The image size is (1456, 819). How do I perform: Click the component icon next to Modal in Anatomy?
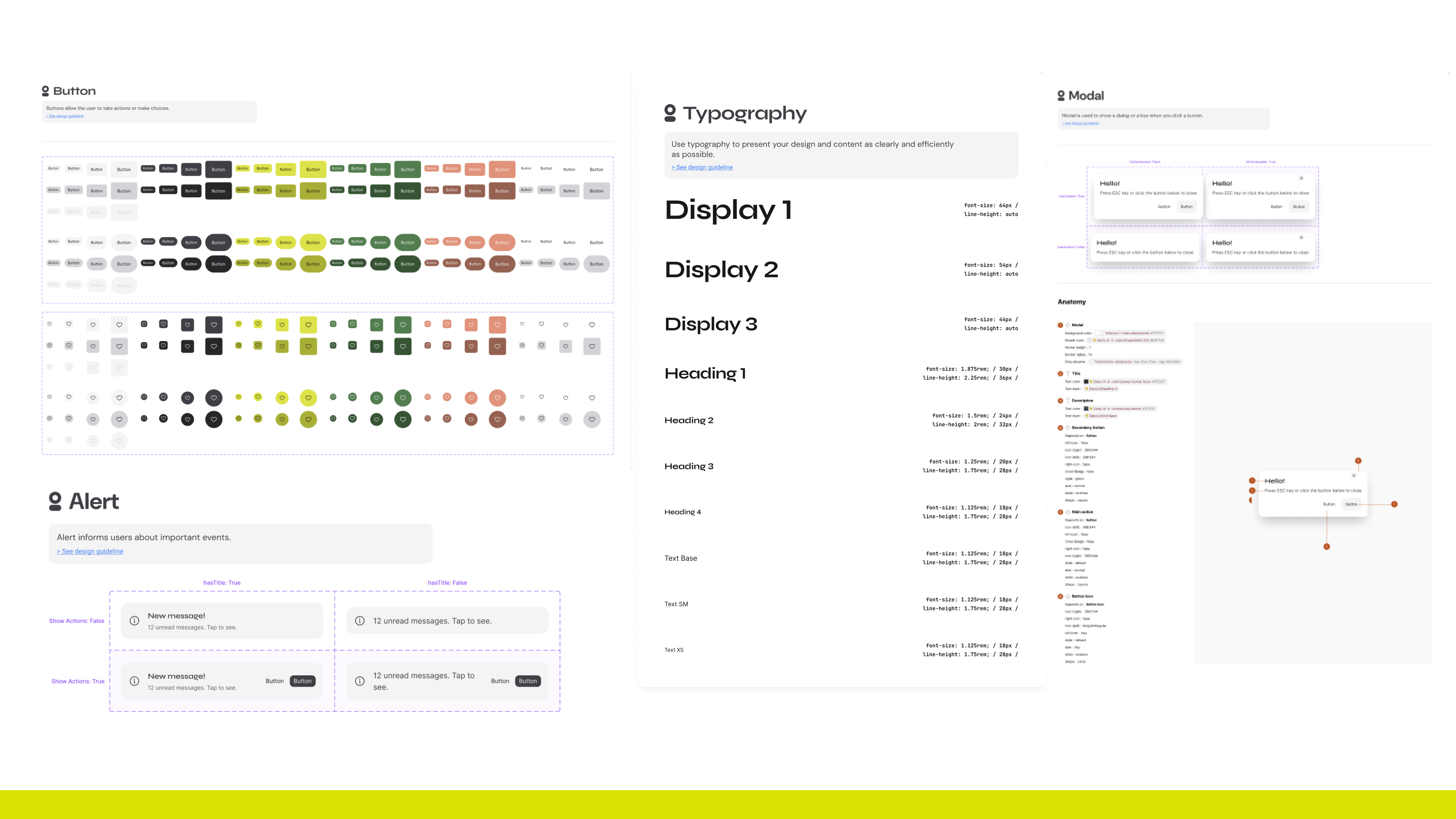pyautogui.click(x=1068, y=325)
